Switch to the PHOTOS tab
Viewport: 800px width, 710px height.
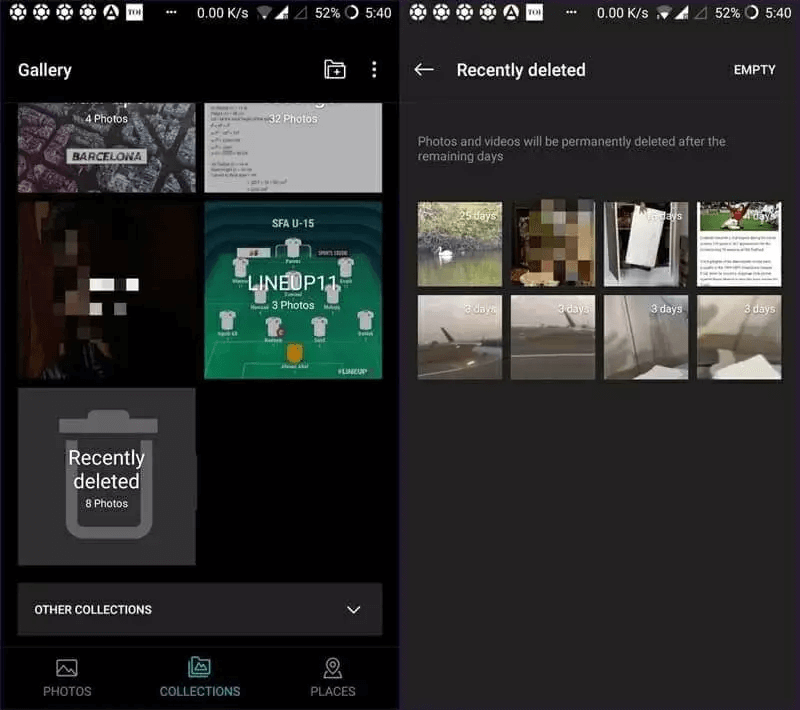[67, 690]
